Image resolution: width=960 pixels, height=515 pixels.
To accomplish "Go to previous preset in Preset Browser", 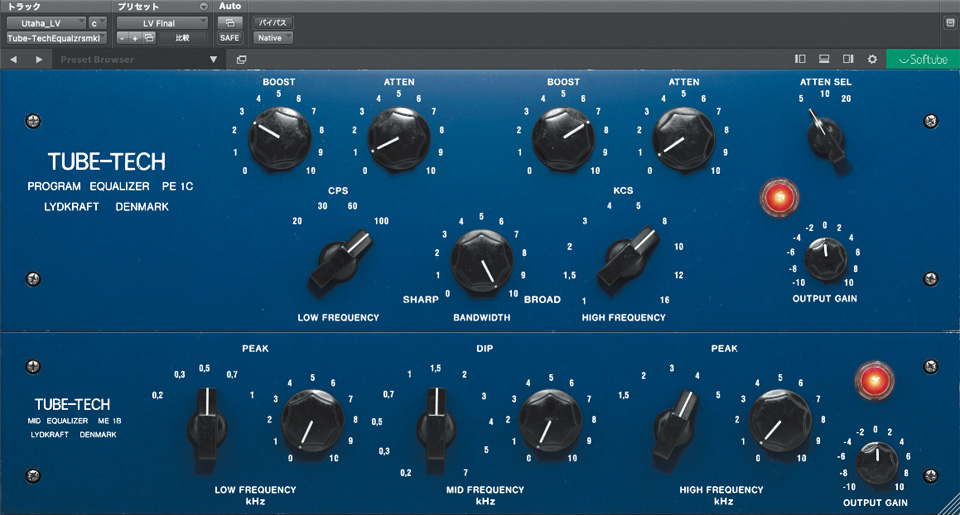I will click(13, 59).
